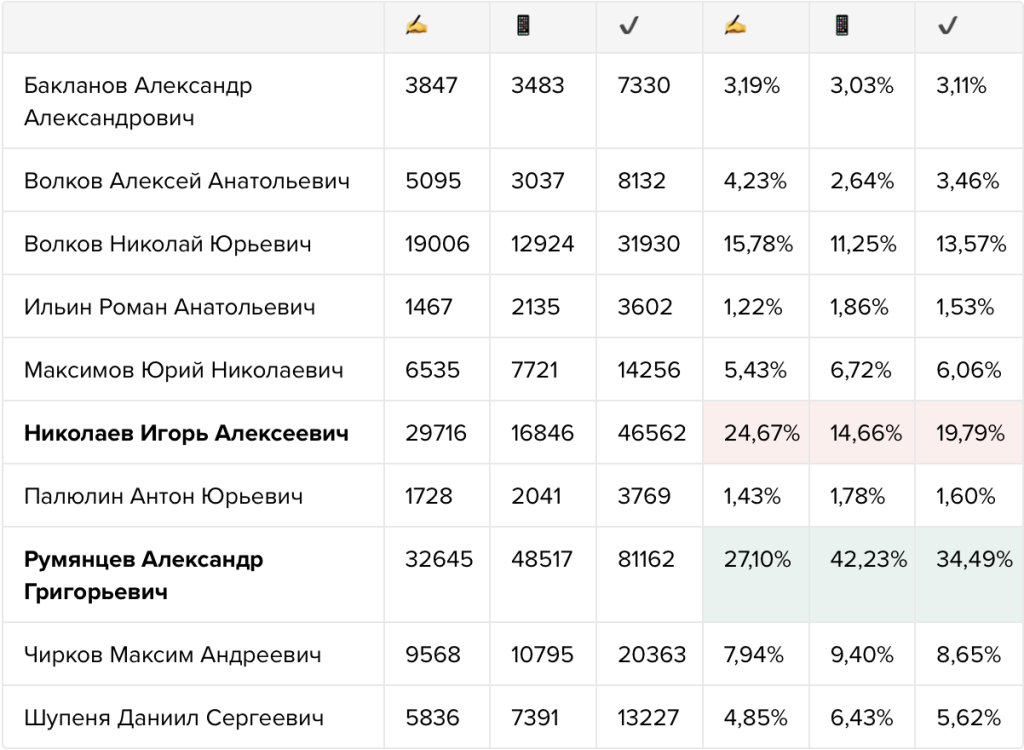Image resolution: width=1024 pixels, height=750 pixels.
Task: Select the Николаев Игорь Алексеевич row name
Action: pyautogui.click(x=186, y=433)
